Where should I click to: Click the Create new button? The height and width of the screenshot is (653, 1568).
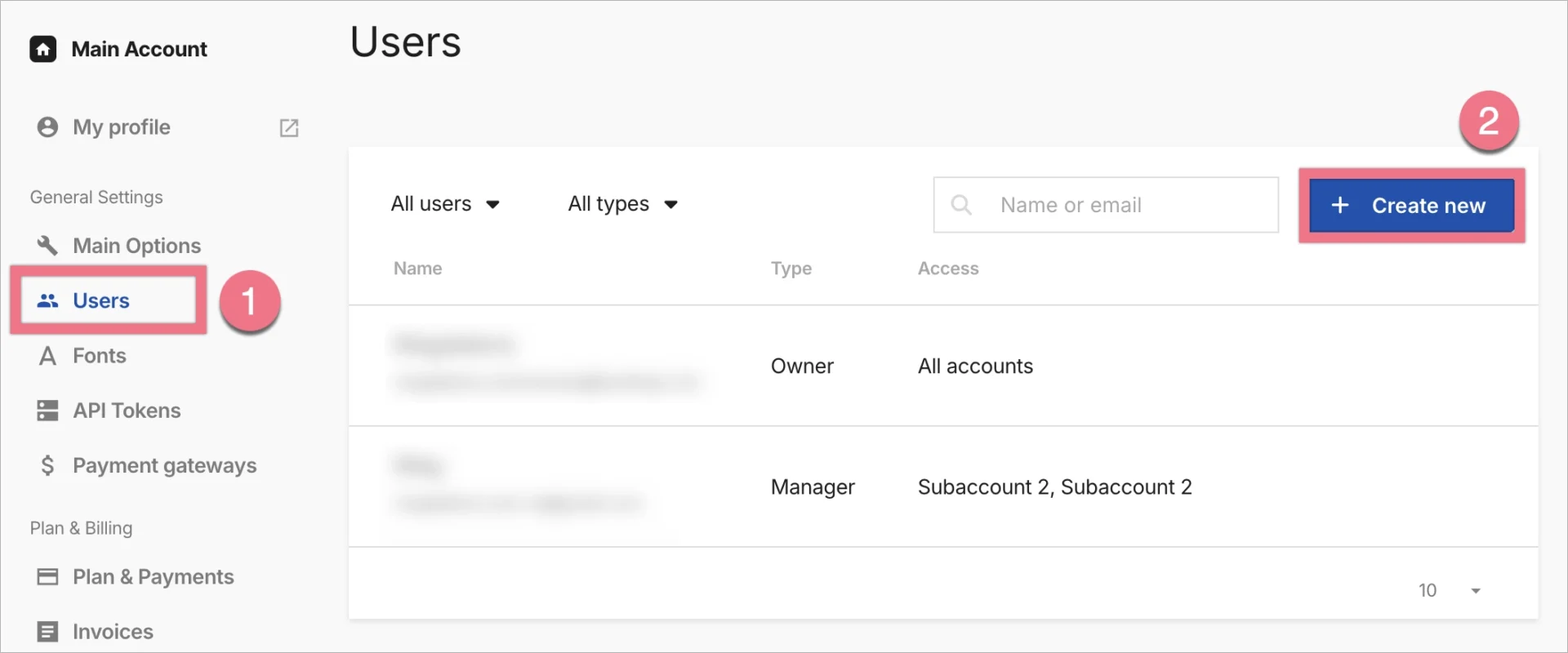pos(1411,206)
